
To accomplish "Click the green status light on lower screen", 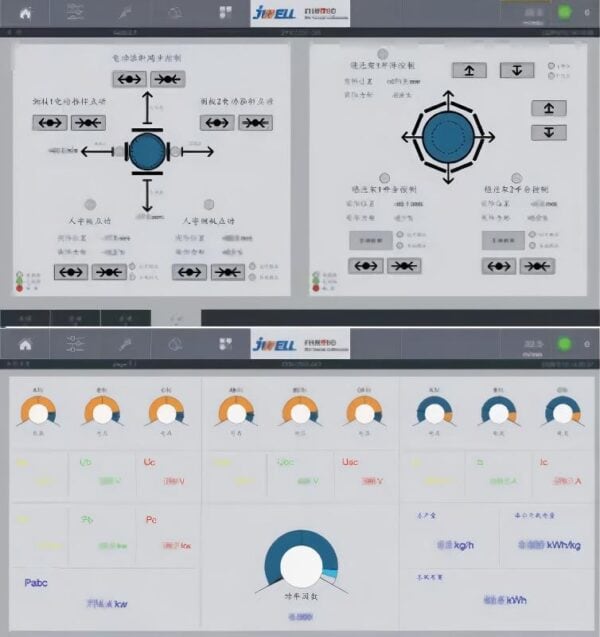I will point(564,344).
